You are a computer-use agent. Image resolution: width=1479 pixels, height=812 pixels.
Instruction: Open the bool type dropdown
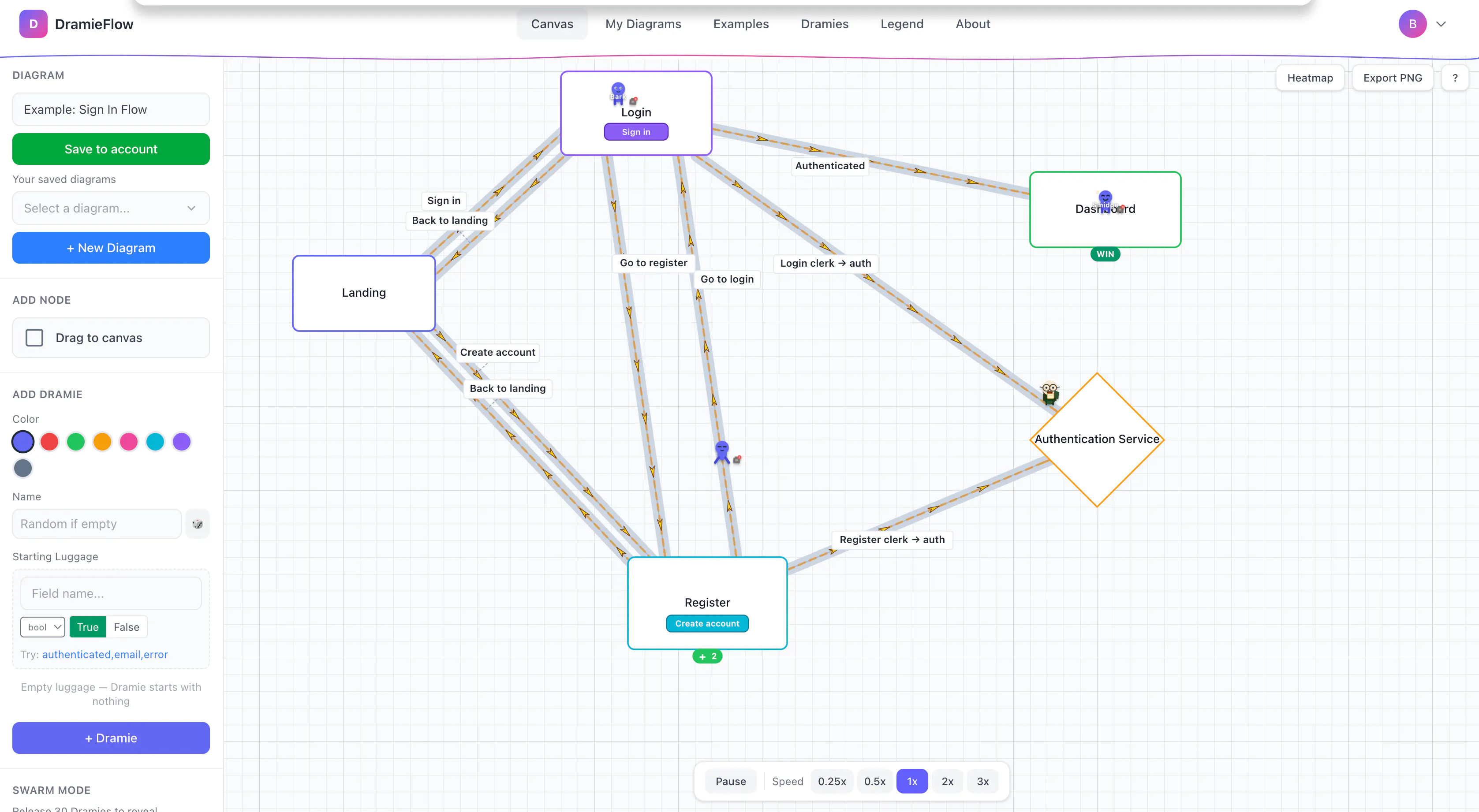[42, 627]
